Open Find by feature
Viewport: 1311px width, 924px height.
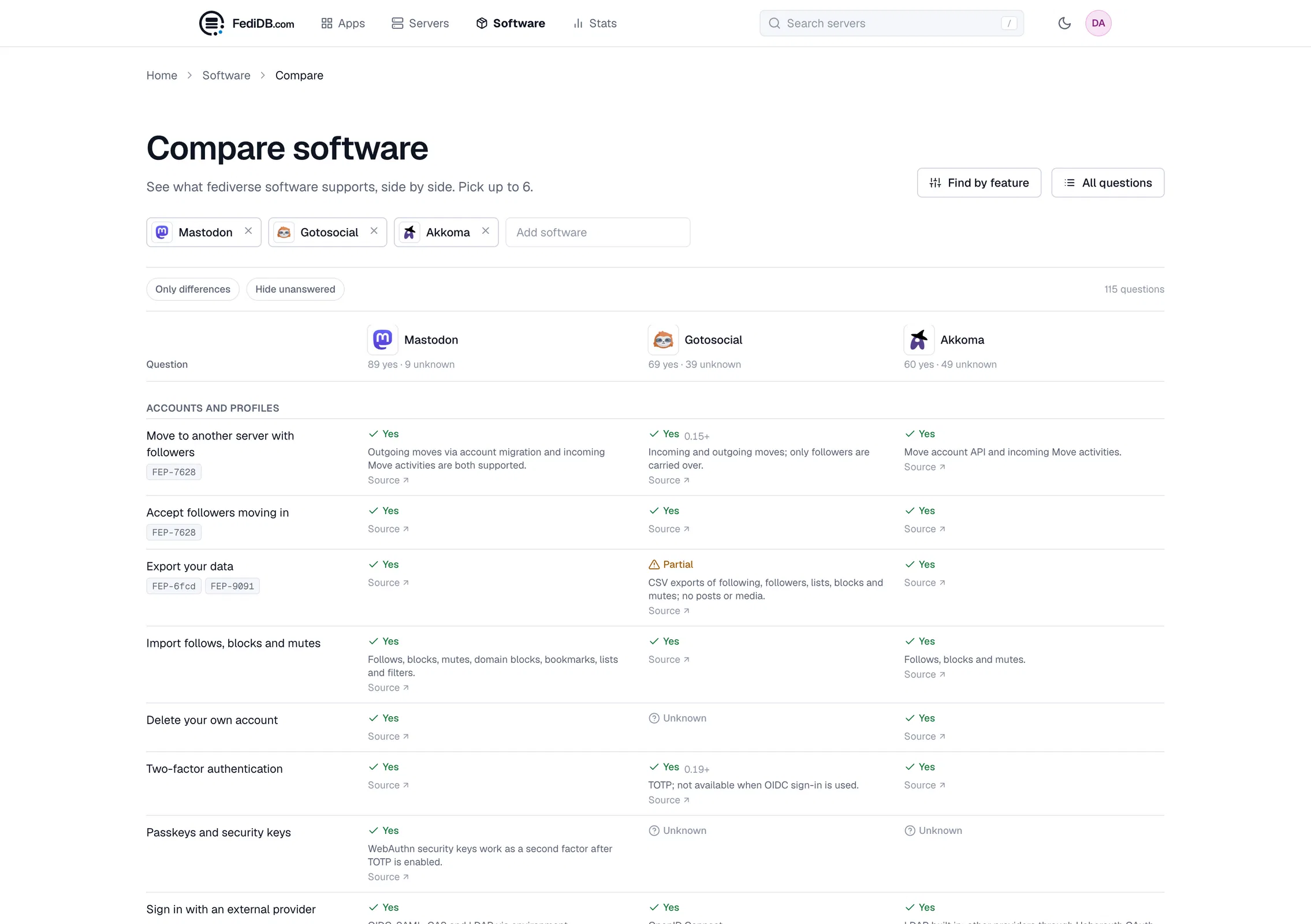tap(979, 182)
